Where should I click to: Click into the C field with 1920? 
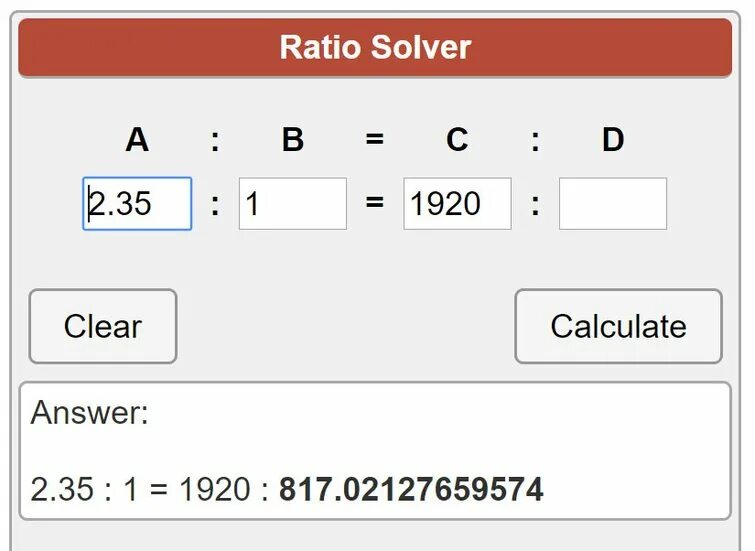pos(457,204)
